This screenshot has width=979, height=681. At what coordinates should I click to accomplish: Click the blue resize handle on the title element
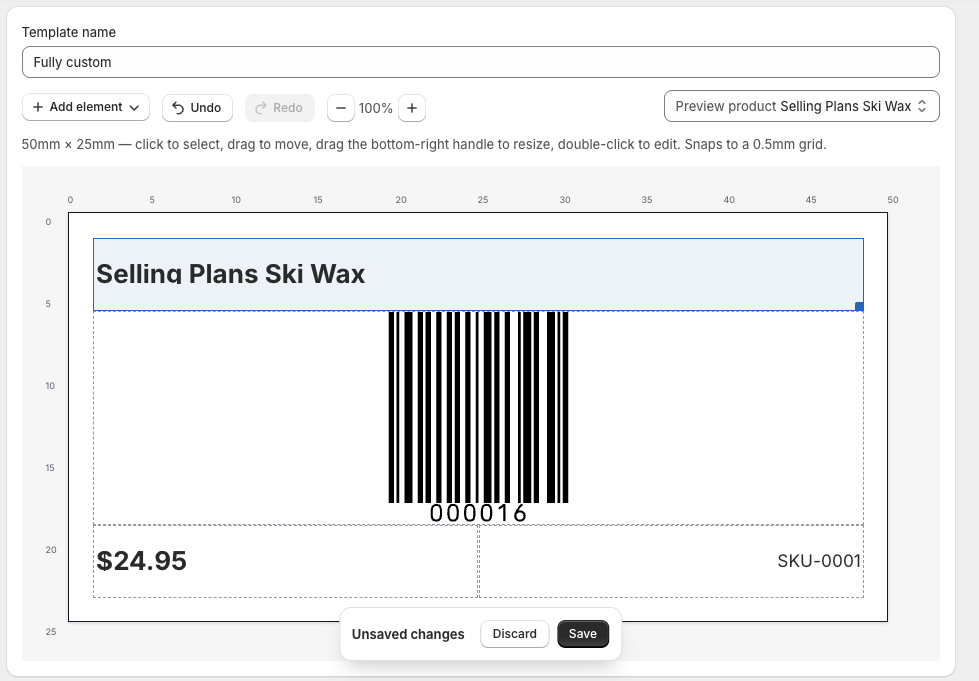pos(859,306)
